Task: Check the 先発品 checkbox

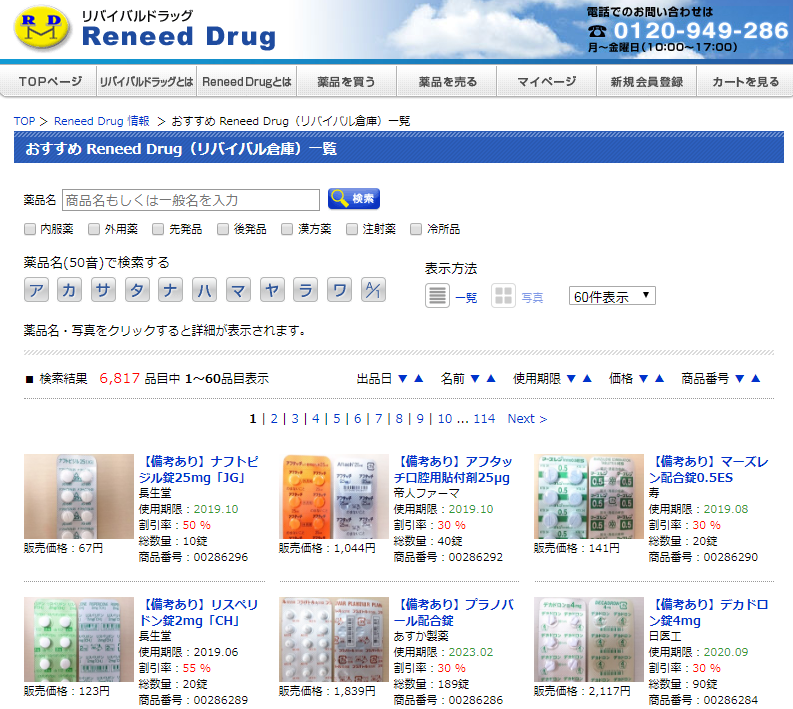Action: tap(158, 229)
